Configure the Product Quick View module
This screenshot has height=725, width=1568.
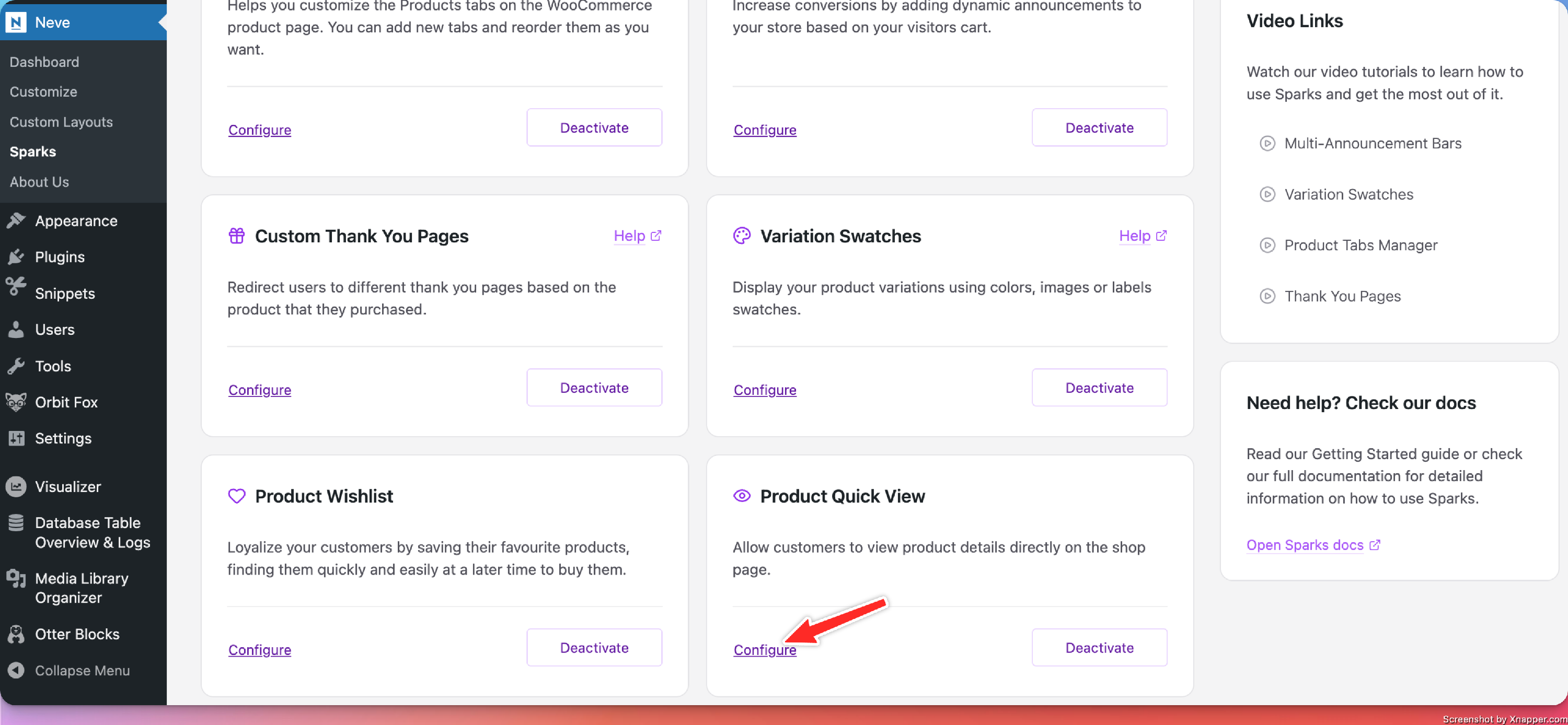(x=765, y=650)
